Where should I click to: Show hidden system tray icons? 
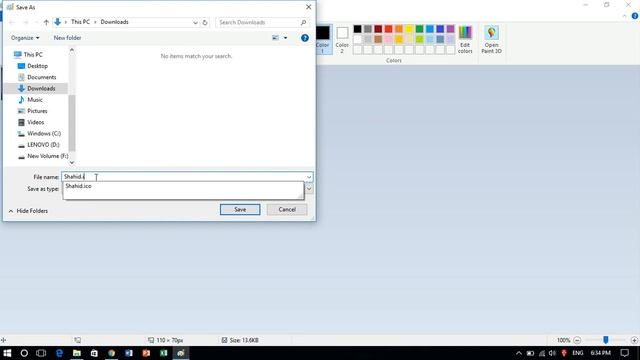click(519, 353)
